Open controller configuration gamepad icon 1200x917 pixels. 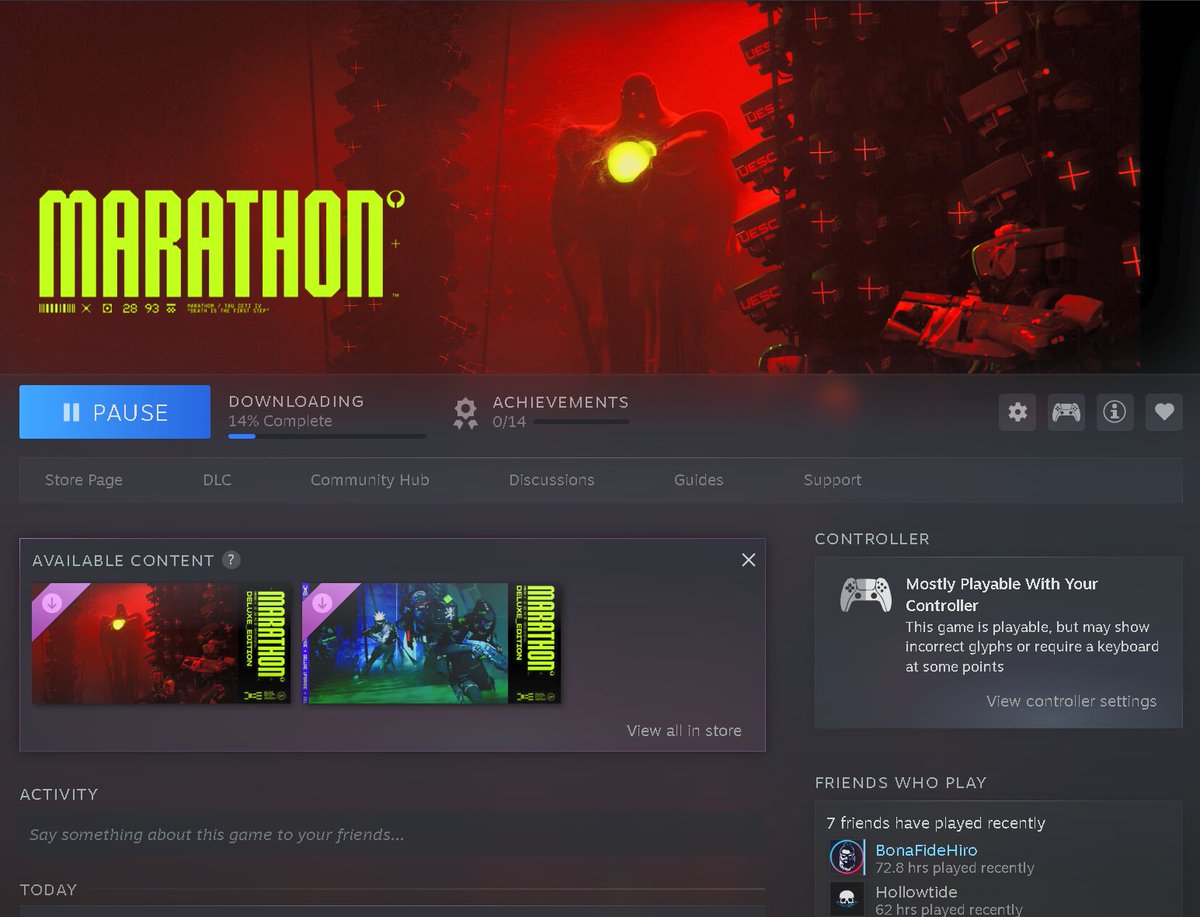1066,412
